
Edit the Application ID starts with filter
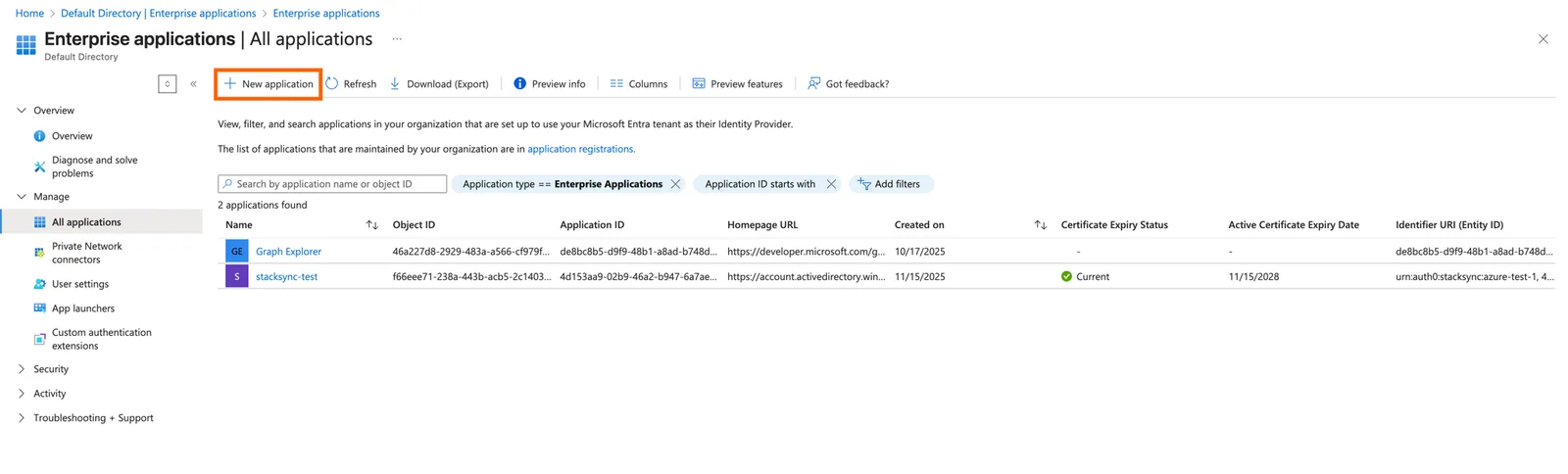(759, 184)
